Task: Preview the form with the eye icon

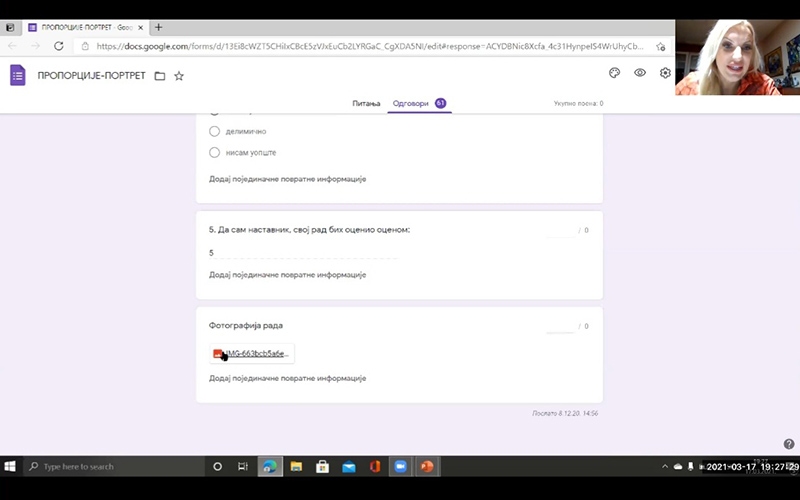Action: point(640,73)
